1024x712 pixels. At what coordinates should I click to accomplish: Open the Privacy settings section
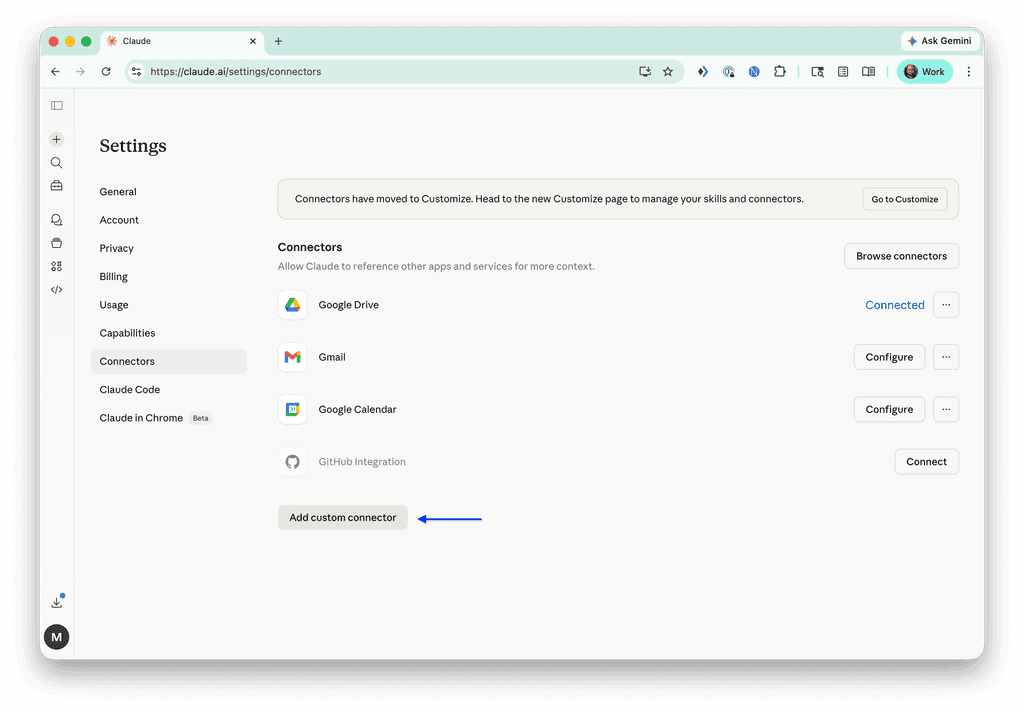tap(116, 248)
